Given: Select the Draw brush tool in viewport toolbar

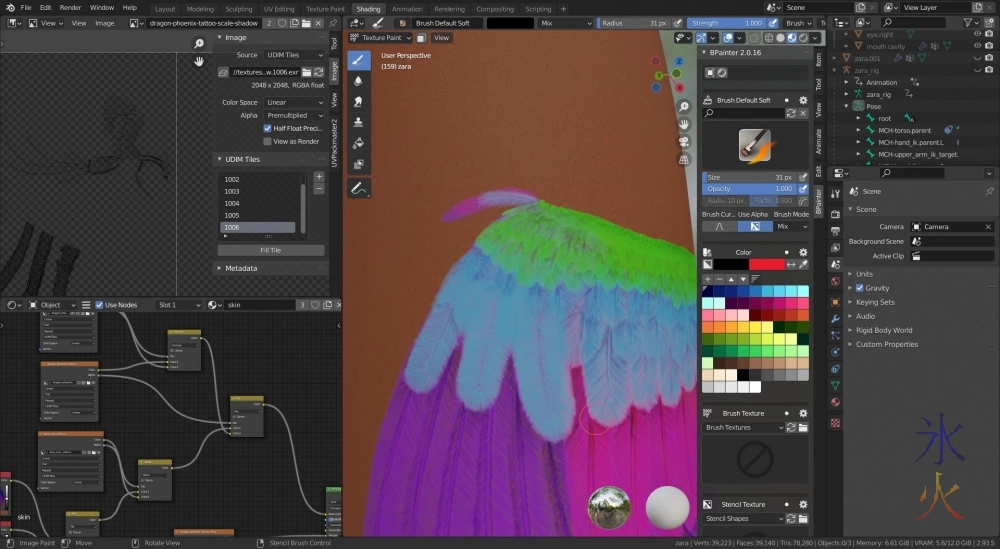Looking at the screenshot, I should (x=358, y=60).
